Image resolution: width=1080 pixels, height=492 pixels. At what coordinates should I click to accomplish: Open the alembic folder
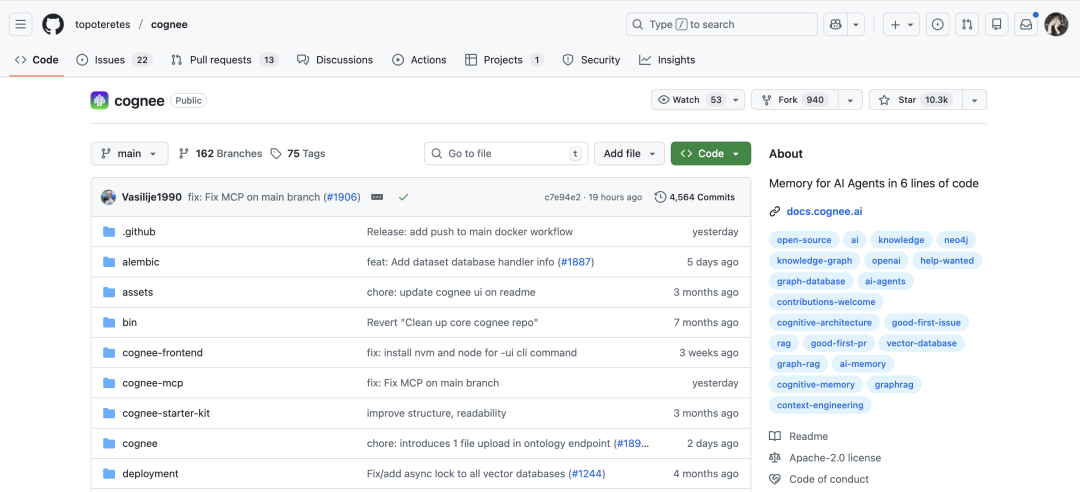pyautogui.click(x=141, y=262)
